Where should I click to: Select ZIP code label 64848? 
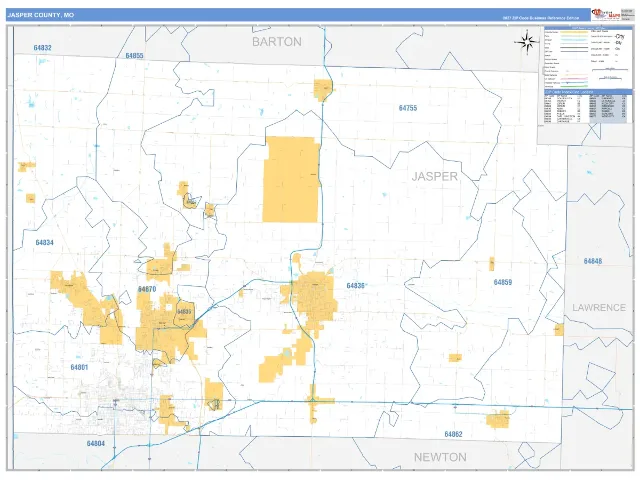coord(593,261)
